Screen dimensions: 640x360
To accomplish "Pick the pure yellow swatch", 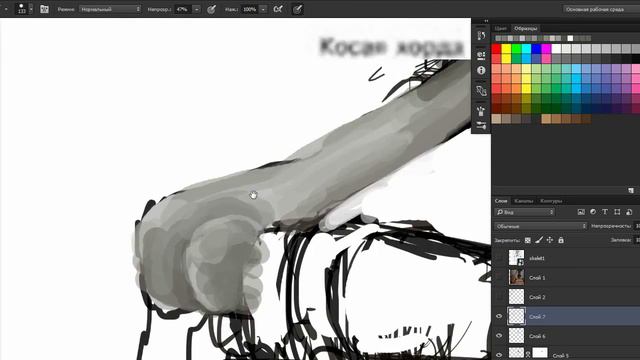I will click(506, 49).
